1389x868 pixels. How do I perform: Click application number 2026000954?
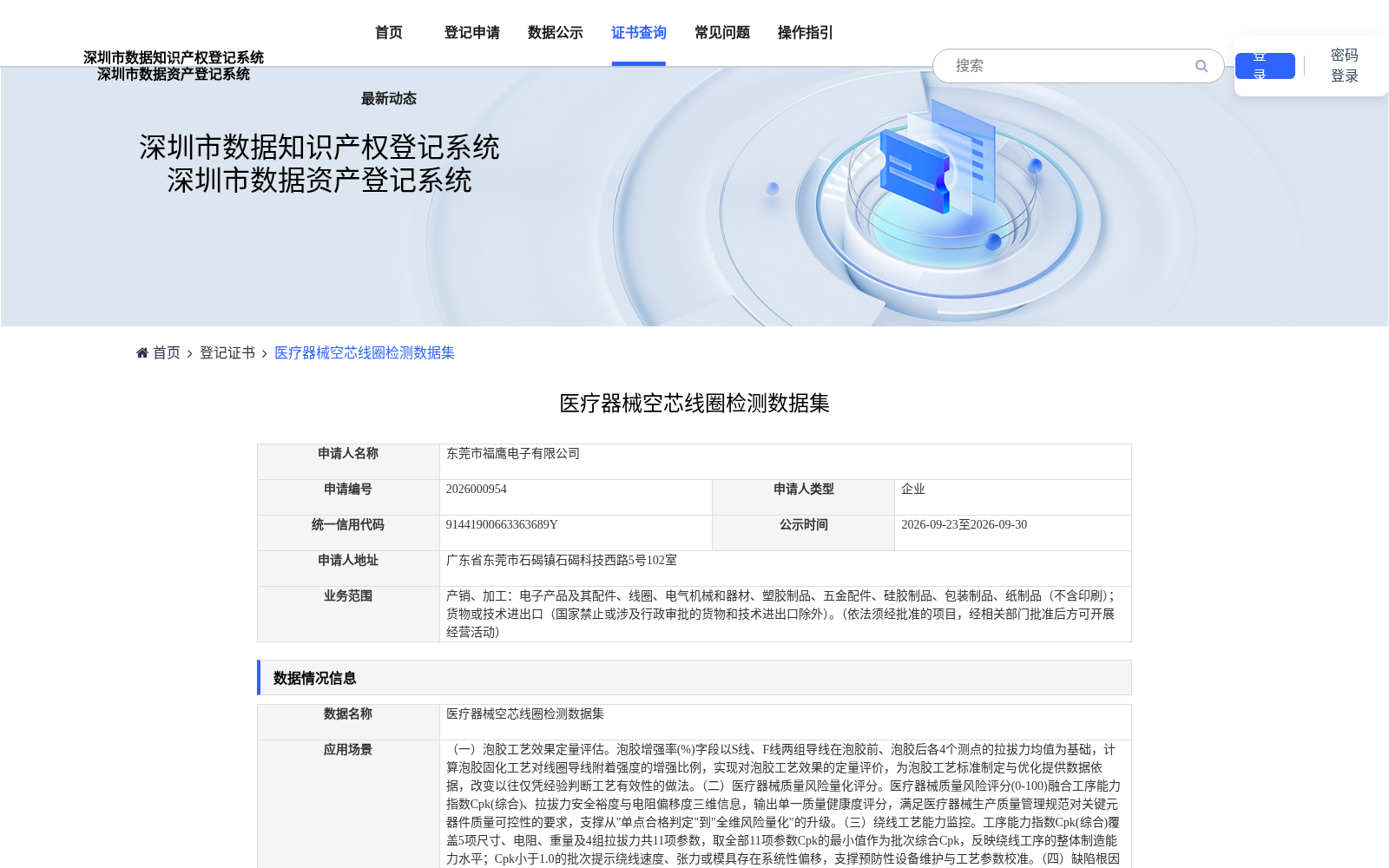(x=477, y=490)
